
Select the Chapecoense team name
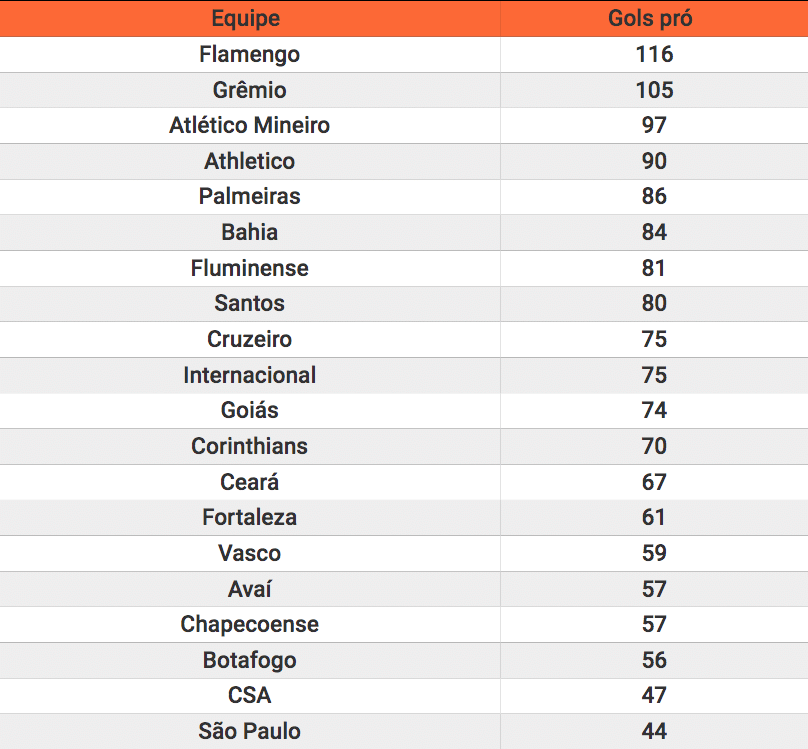(x=249, y=624)
